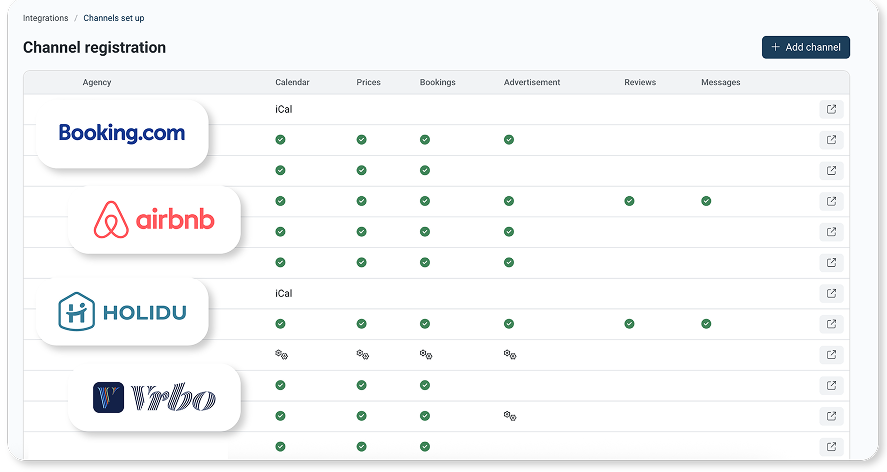Open the Channels set up breadcrumb

click(x=114, y=18)
